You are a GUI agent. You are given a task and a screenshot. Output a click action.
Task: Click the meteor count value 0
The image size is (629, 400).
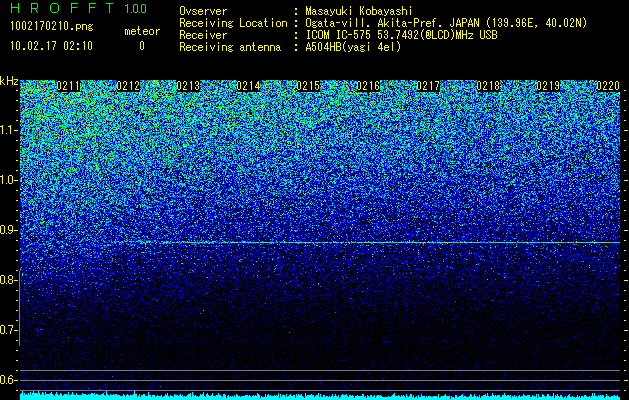tap(142, 46)
